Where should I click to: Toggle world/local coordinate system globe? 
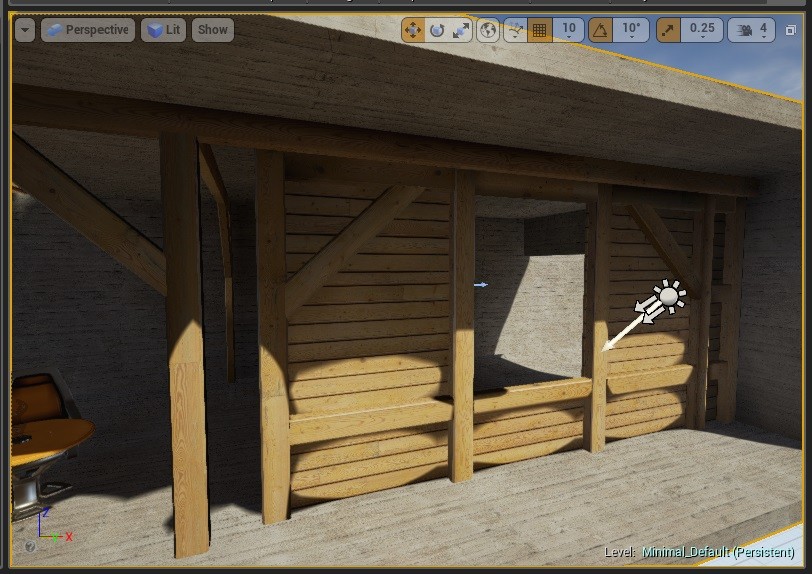(487, 30)
